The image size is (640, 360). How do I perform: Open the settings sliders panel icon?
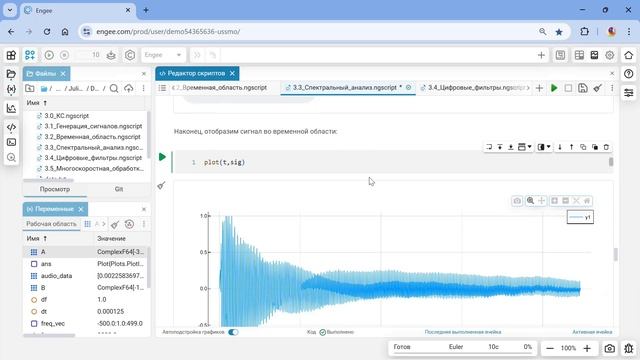pos(629,93)
